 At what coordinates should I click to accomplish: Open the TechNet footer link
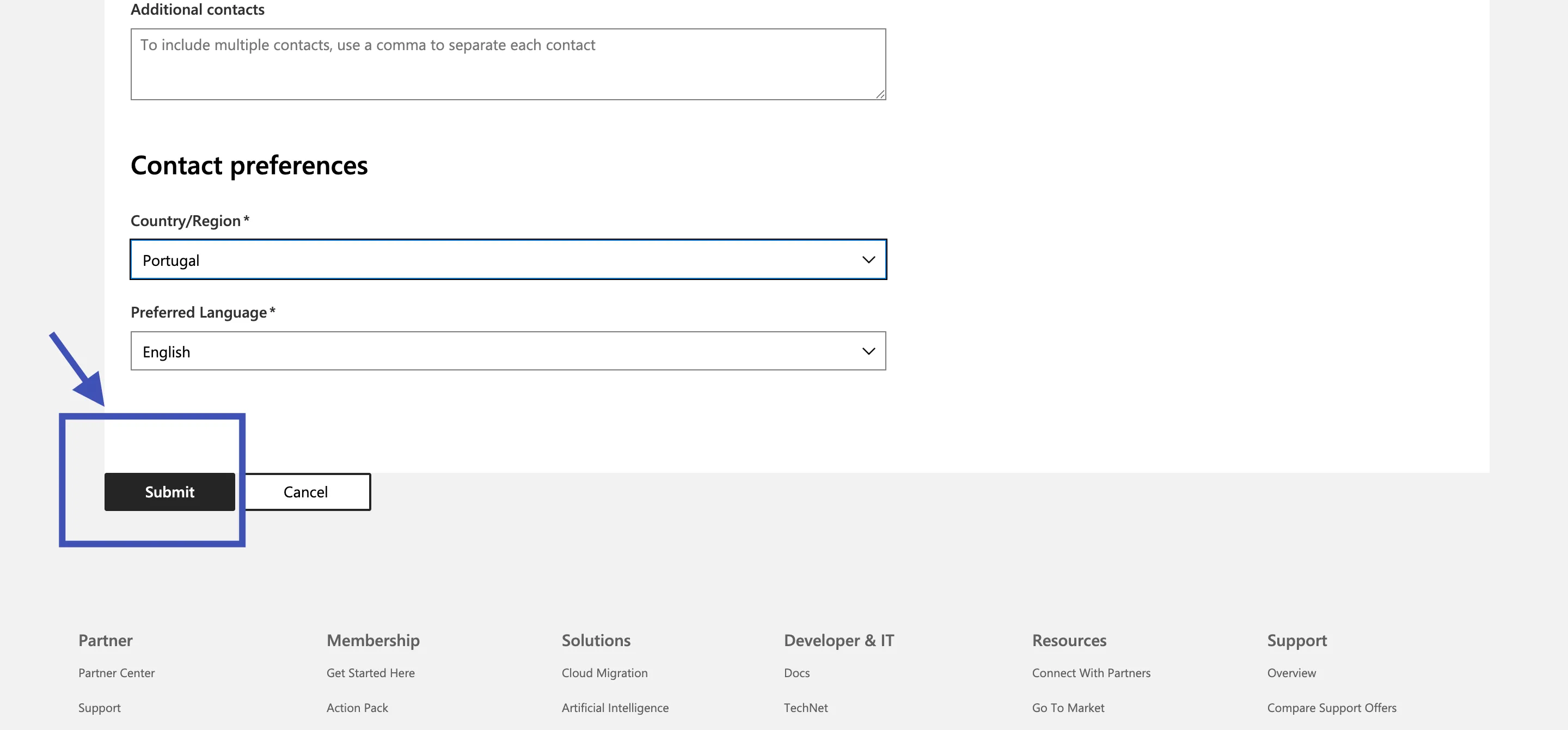coord(805,708)
